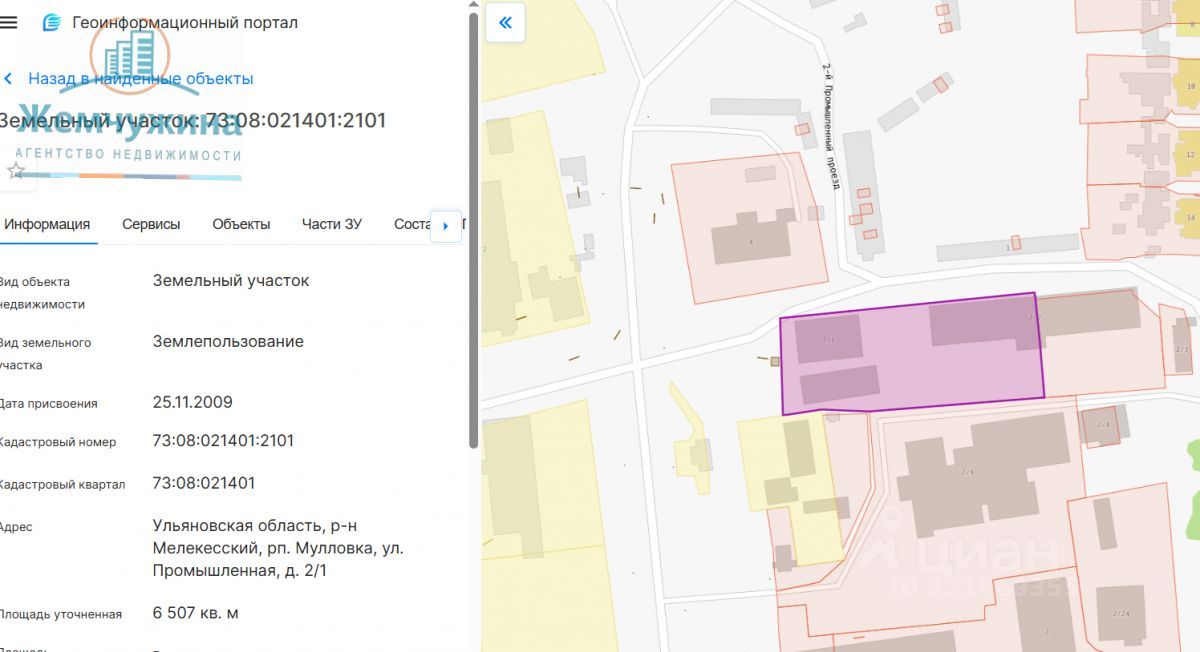
Task: Click the back chevron before 'Назад в найденные объекты'
Action: 9,79
